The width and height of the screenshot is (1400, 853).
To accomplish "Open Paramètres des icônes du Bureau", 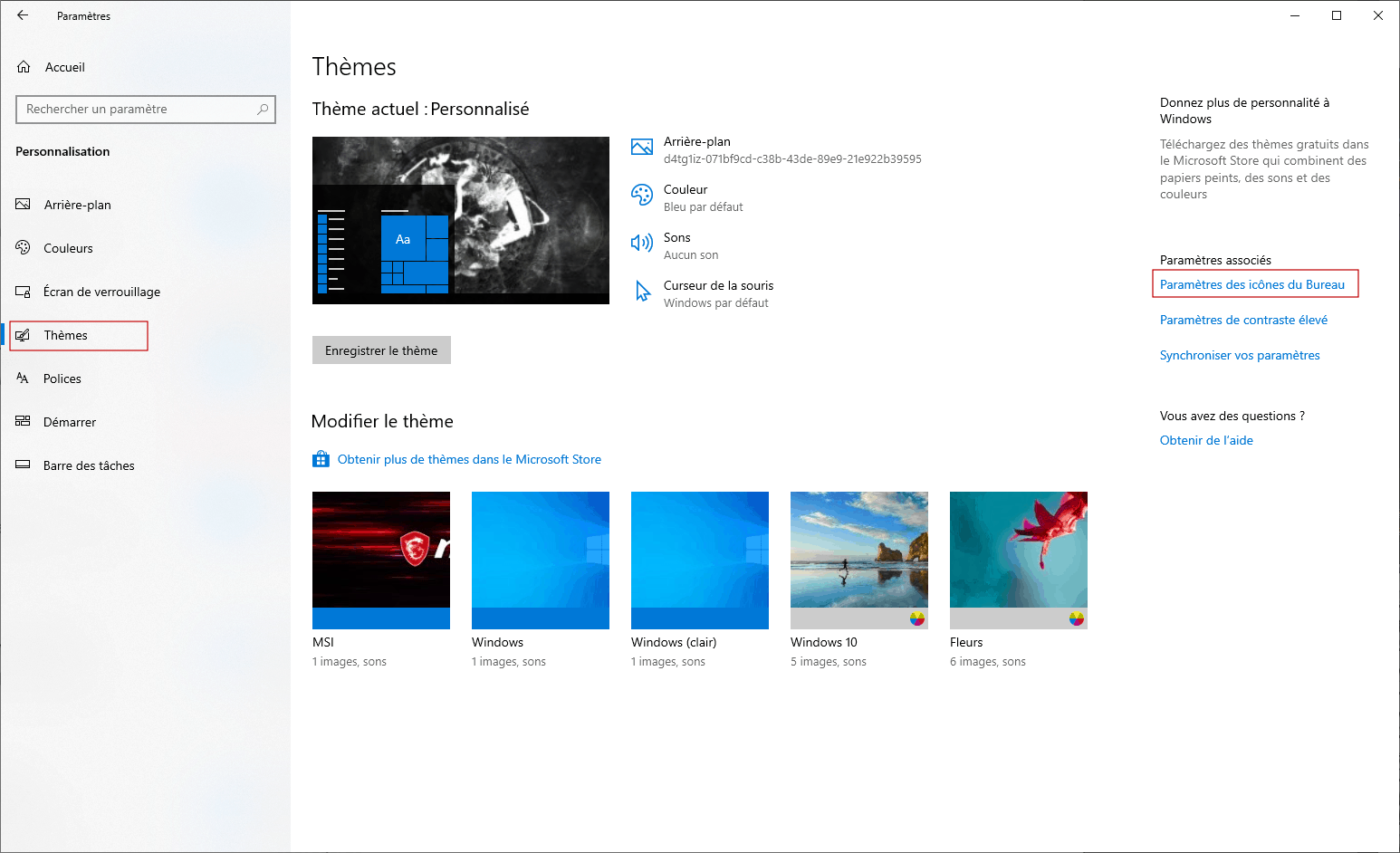I will (1251, 284).
